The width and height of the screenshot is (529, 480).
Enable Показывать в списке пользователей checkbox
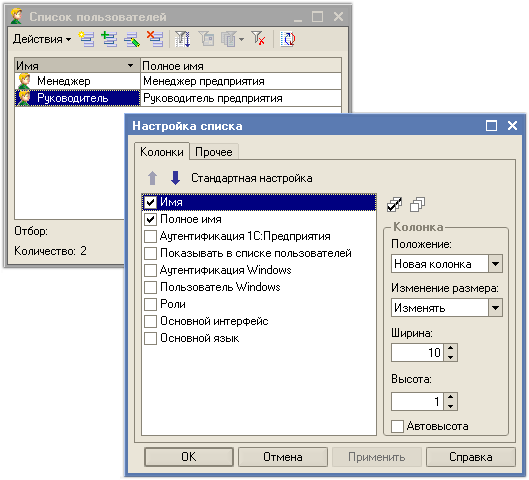(150, 253)
